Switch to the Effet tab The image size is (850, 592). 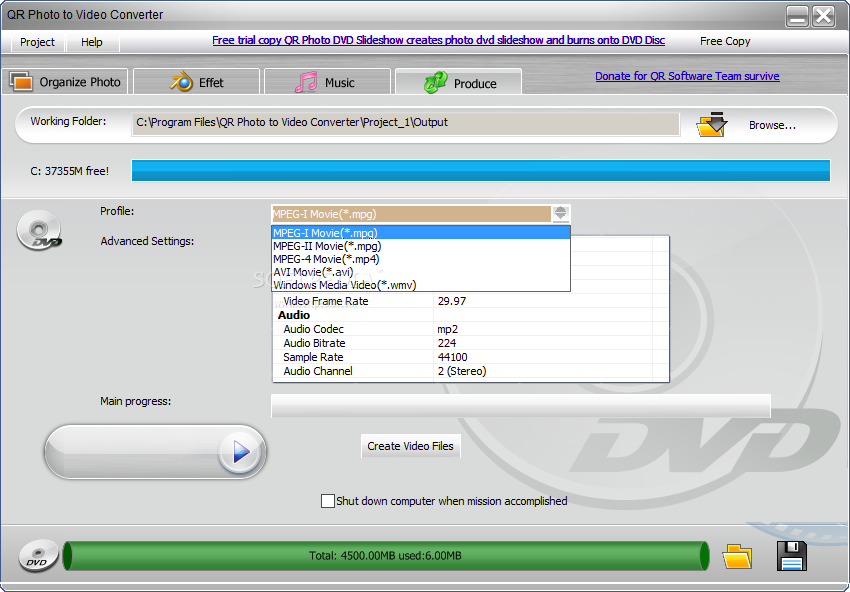point(197,82)
